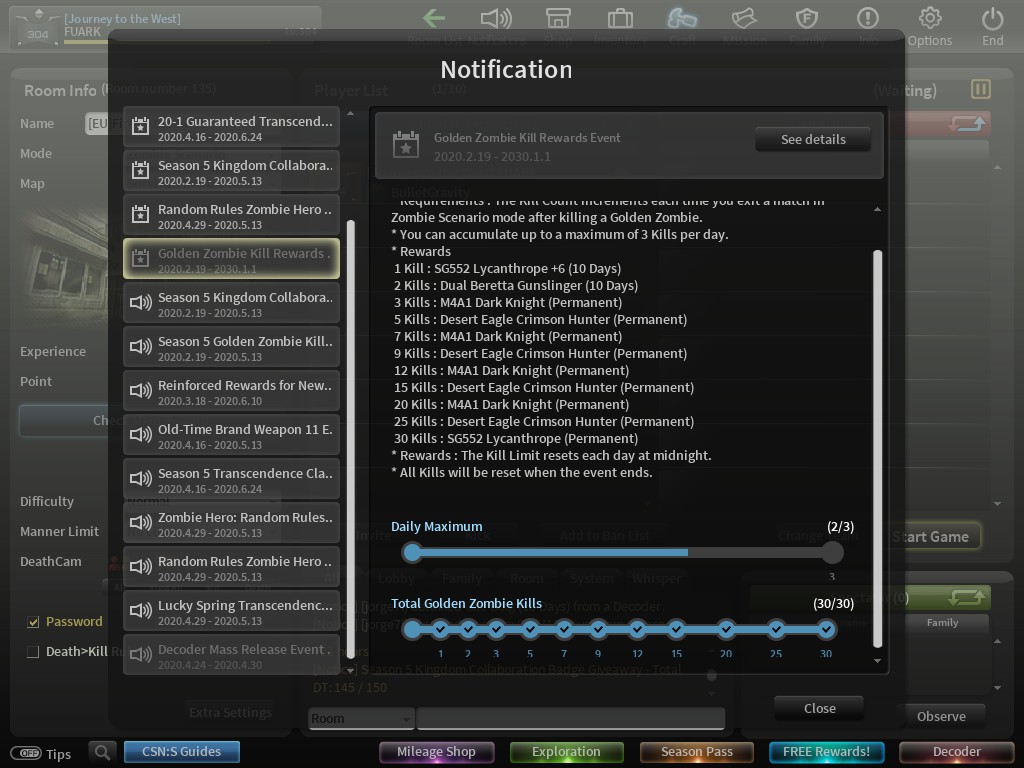
Task: Click the magnifier search icon near Tips
Action: (x=103, y=752)
